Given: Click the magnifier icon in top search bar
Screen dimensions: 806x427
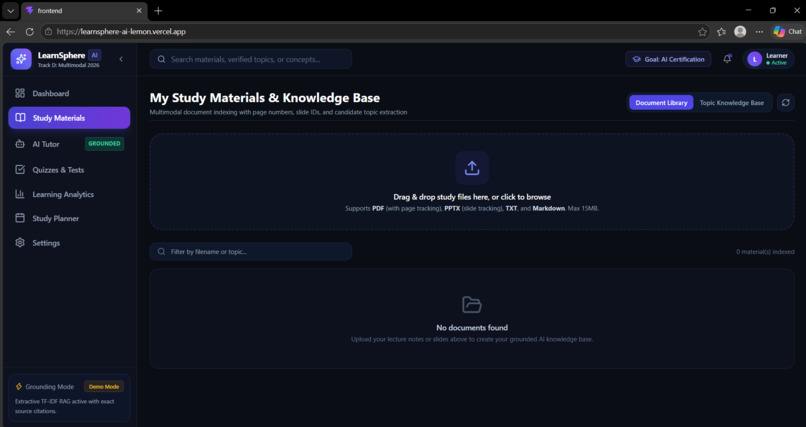Looking at the screenshot, I should [x=161, y=59].
